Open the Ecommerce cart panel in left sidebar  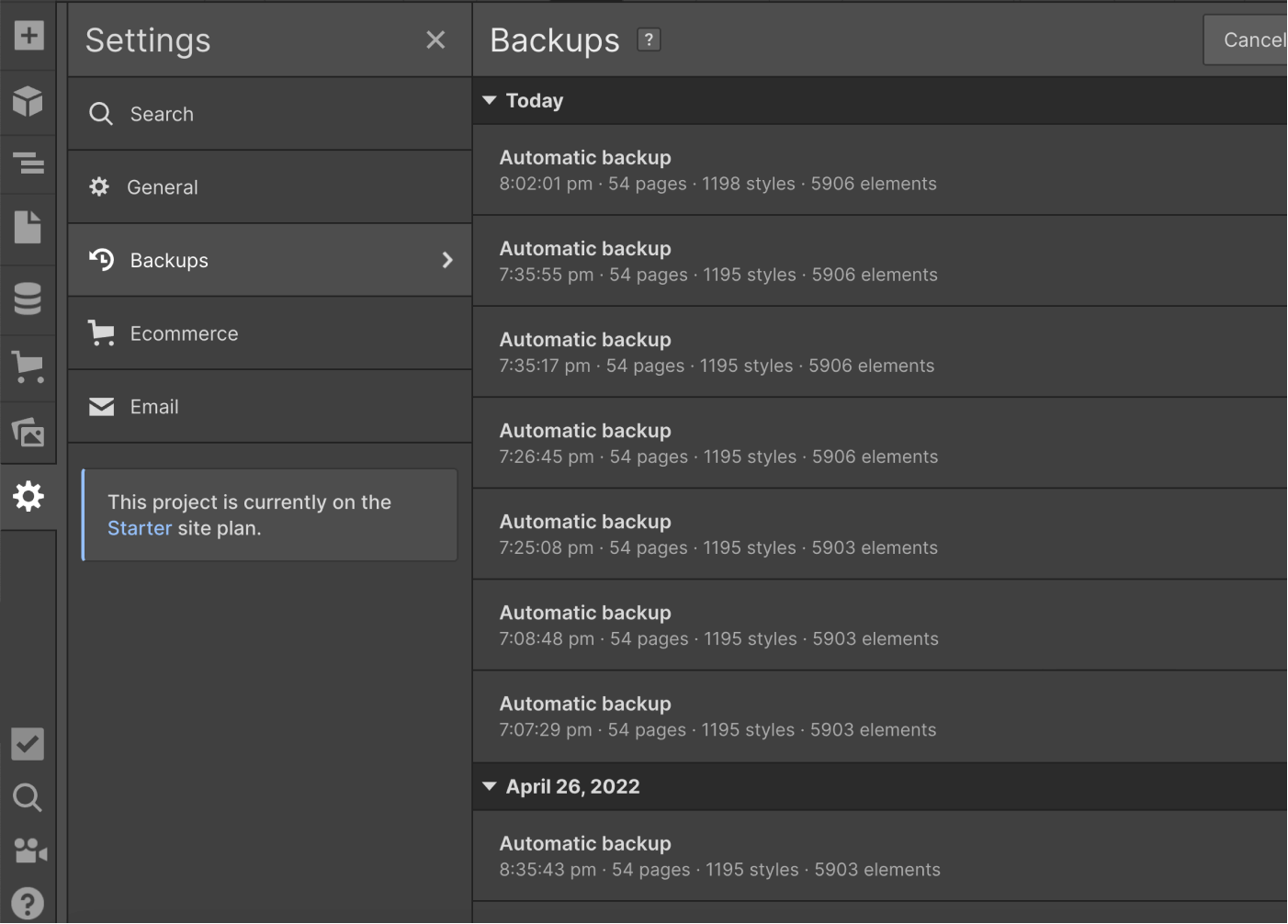point(28,366)
